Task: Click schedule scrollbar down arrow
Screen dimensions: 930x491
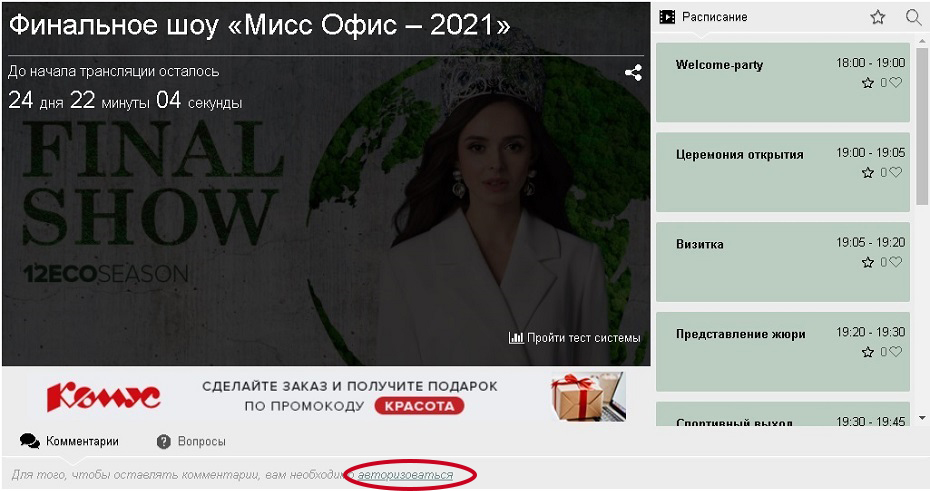Action: pos(922,418)
